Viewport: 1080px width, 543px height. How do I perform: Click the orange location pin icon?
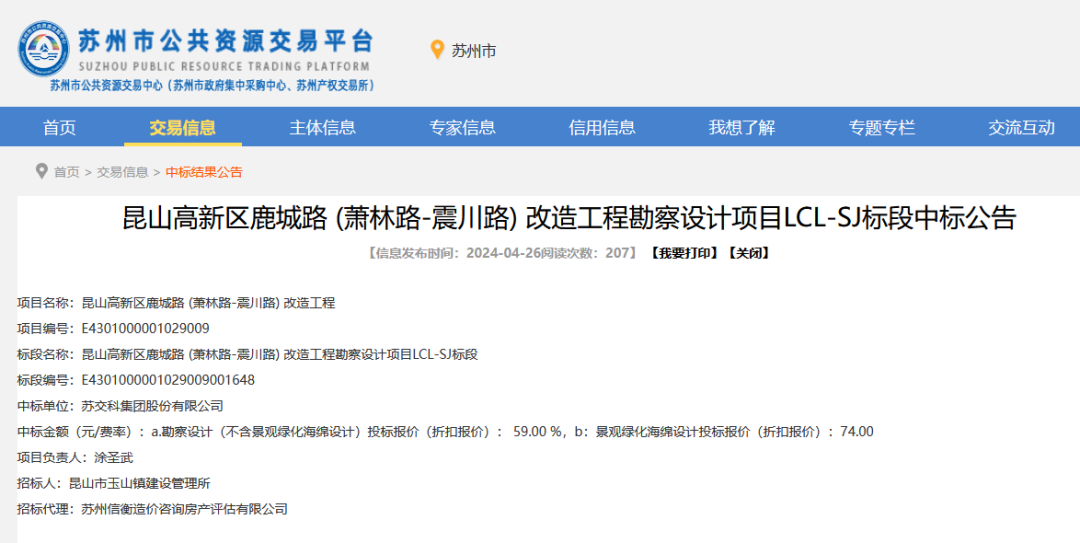pos(436,50)
